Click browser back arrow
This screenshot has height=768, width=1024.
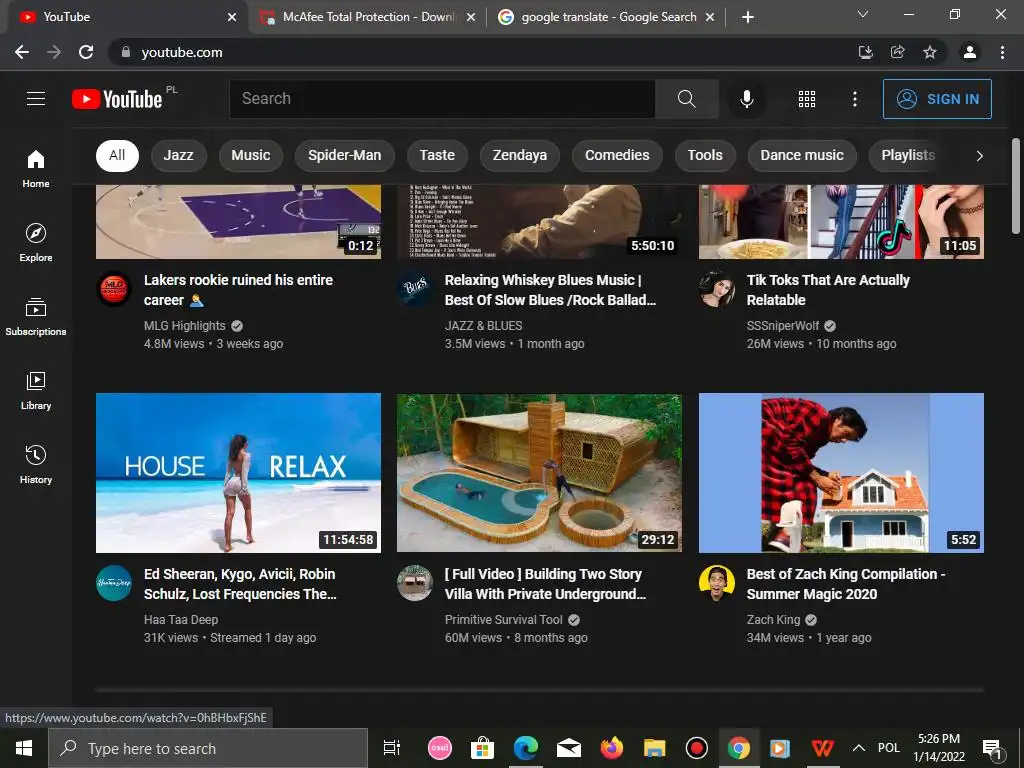22,52
